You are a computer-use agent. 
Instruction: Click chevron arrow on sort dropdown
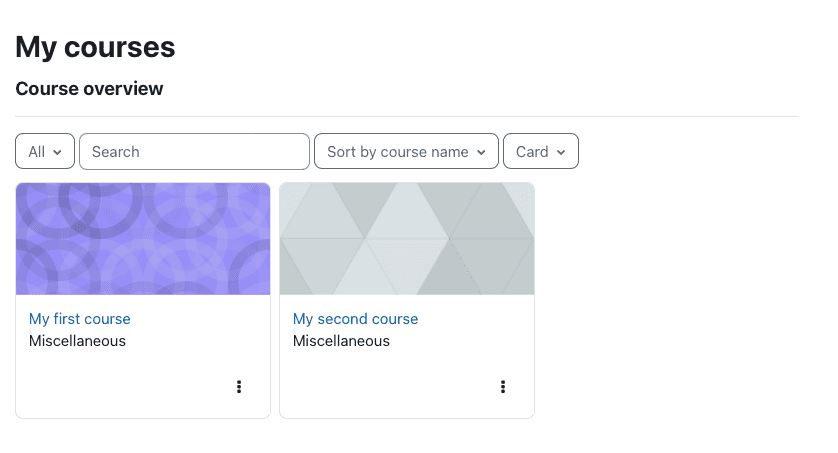coord(482,153)
